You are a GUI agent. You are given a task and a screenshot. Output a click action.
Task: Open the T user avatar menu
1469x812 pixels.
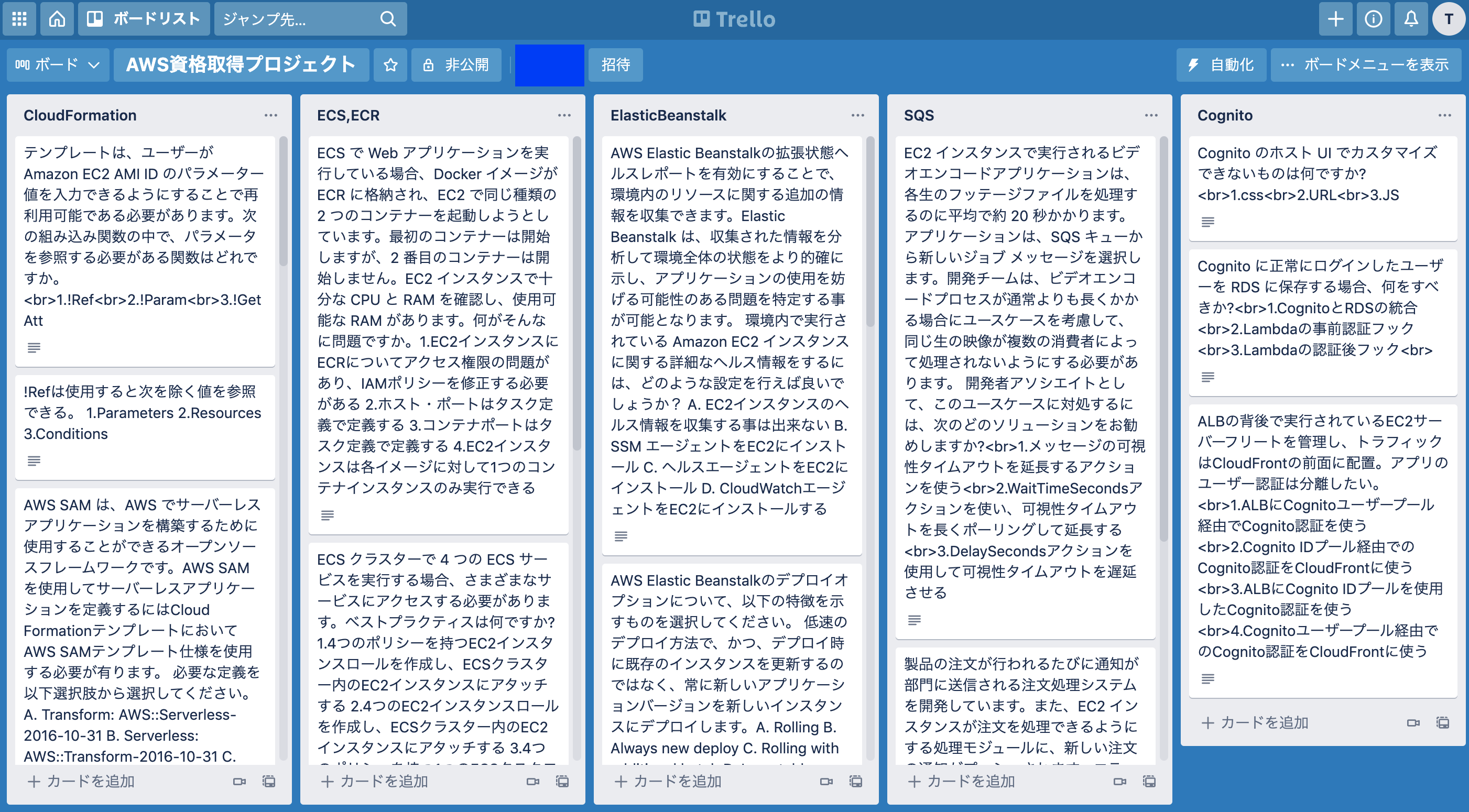point(1449,19)
